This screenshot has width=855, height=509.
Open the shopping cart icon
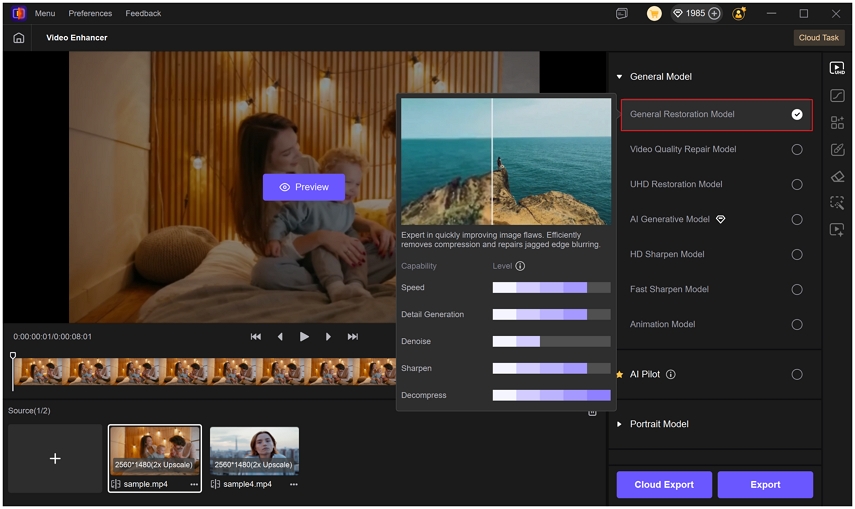coord(654,14)
